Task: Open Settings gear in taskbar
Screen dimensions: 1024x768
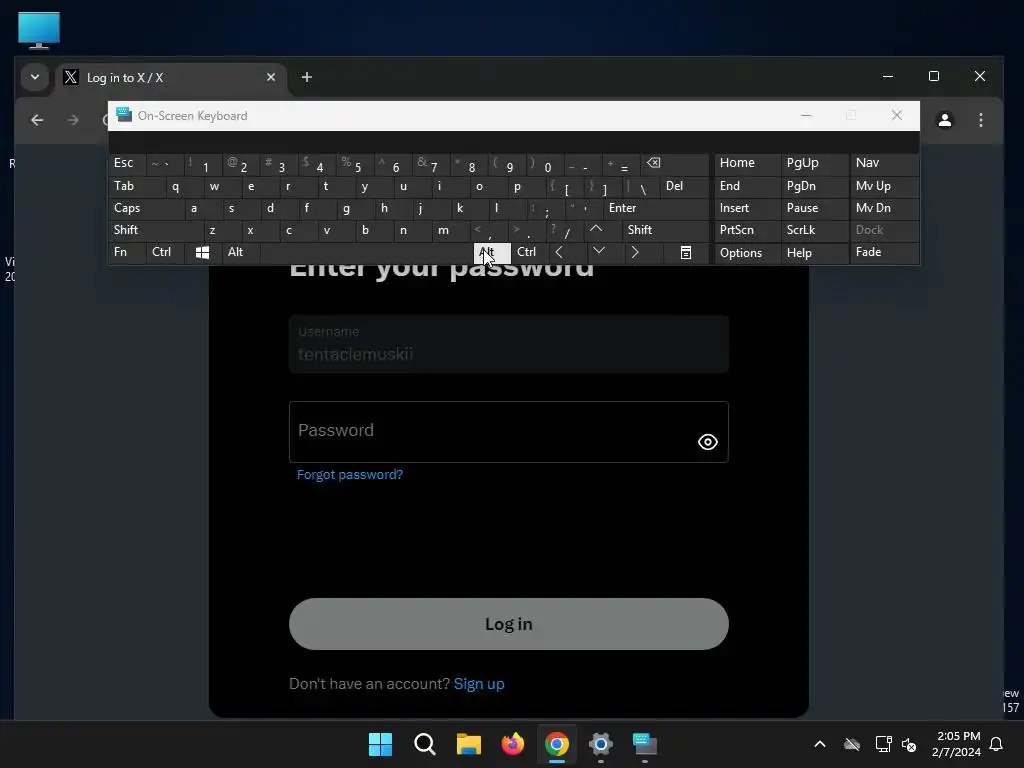Action: coord(600,744)
